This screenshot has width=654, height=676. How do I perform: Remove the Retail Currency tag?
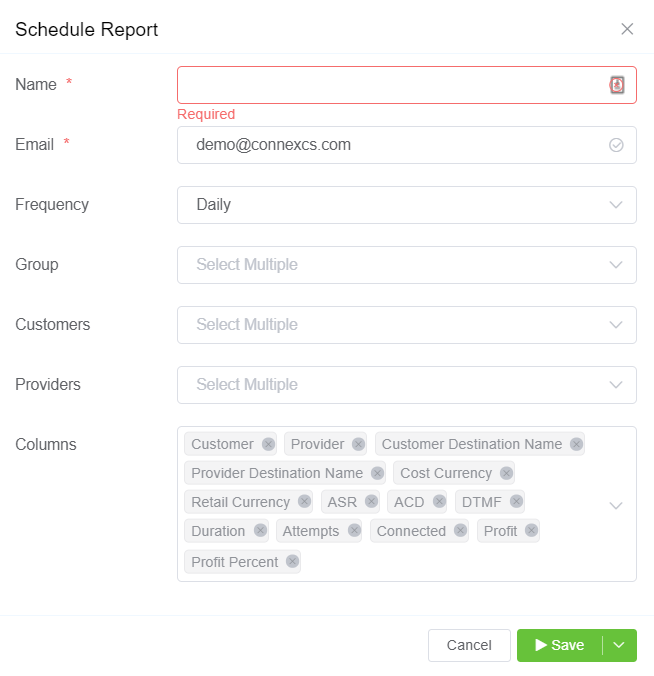point(304,502)
